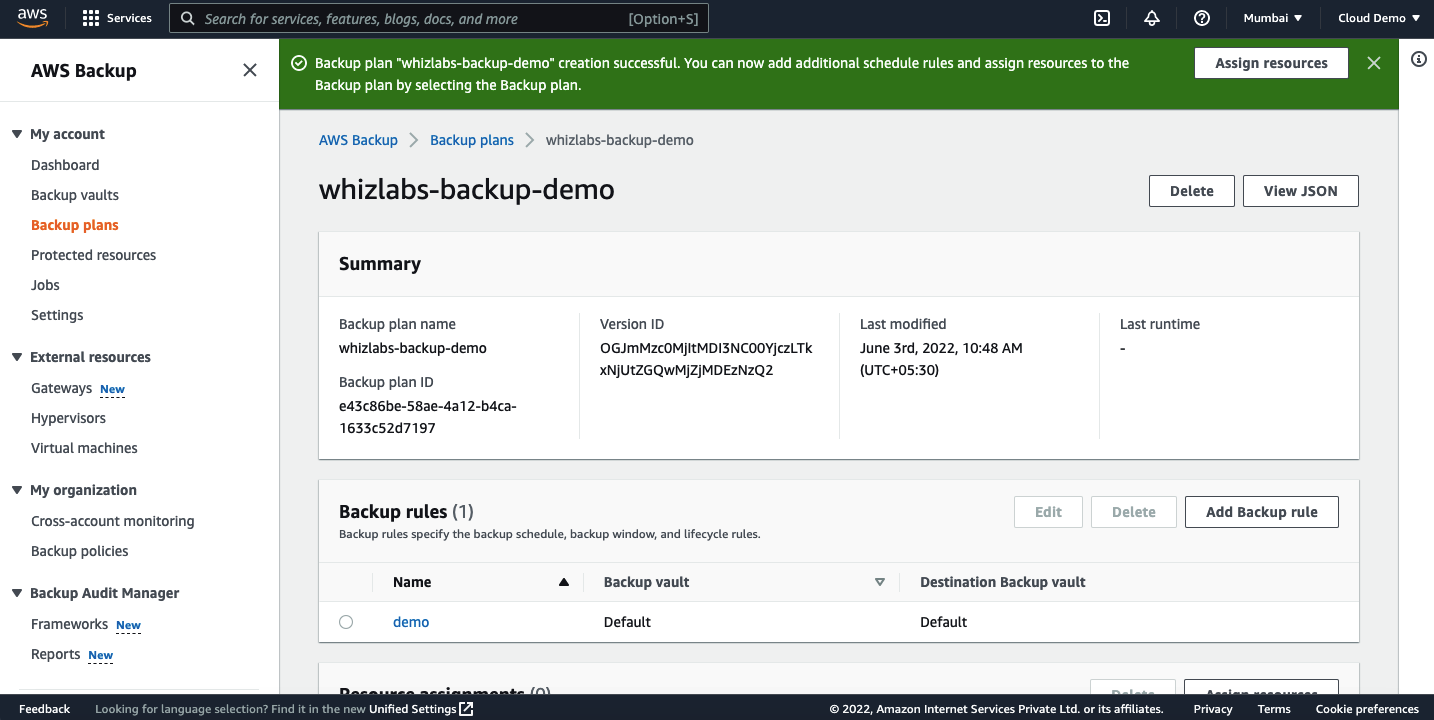
Task: Open Backup plans in sidebar
Action: 75,225
